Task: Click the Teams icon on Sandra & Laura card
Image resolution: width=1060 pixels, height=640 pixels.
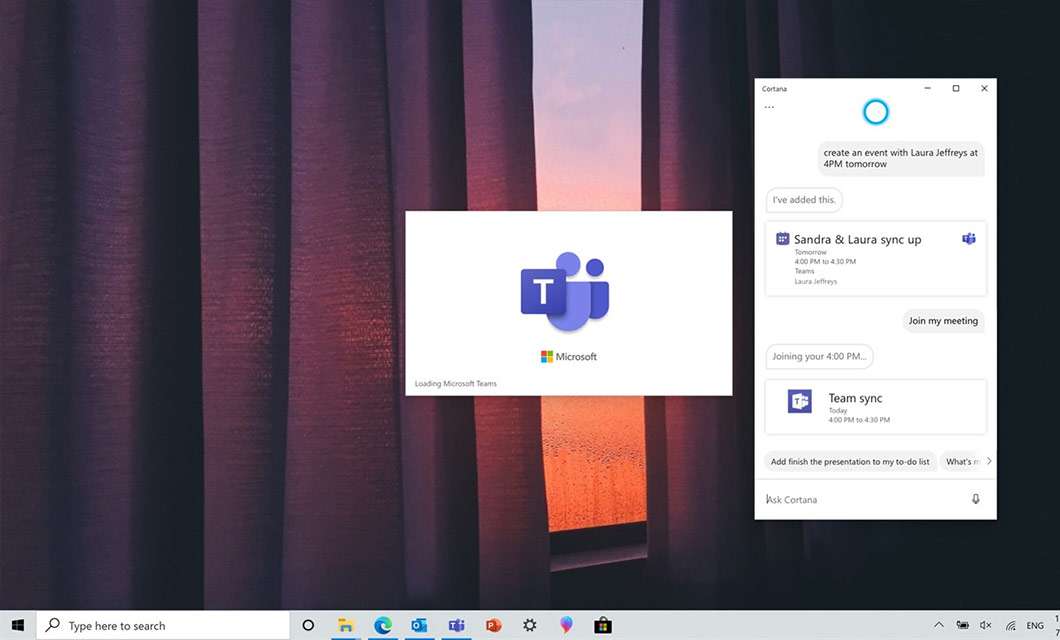Action: pyautogui.click(x=968, y=239)
